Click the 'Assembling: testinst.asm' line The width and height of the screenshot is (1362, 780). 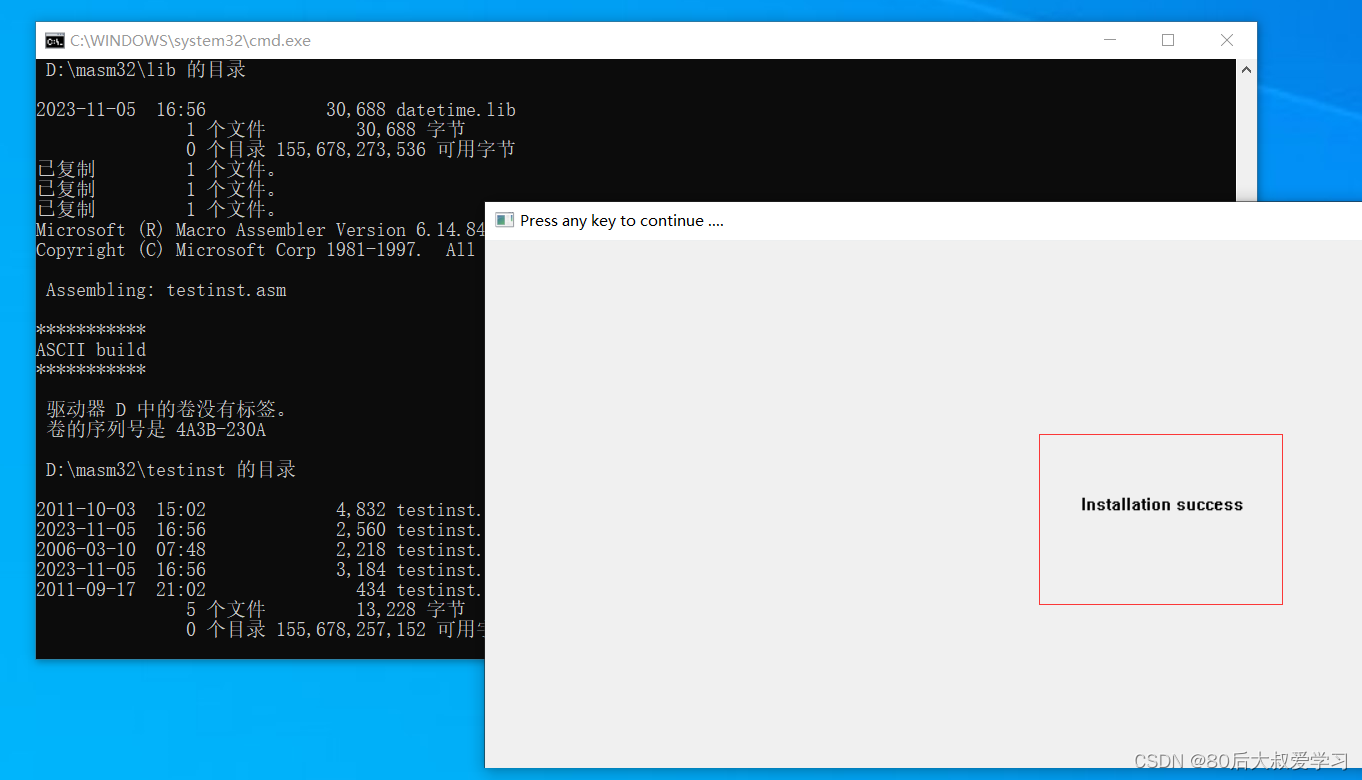166,290
